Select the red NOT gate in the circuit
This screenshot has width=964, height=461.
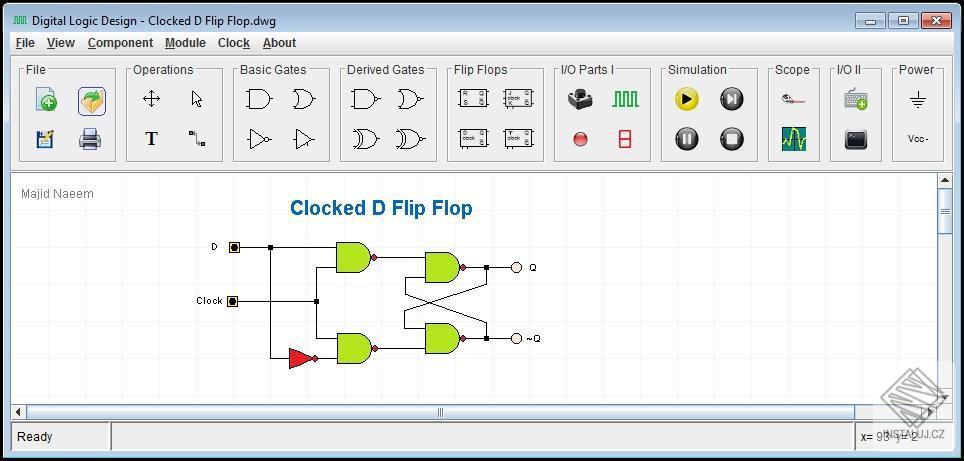tap(303, 358)
